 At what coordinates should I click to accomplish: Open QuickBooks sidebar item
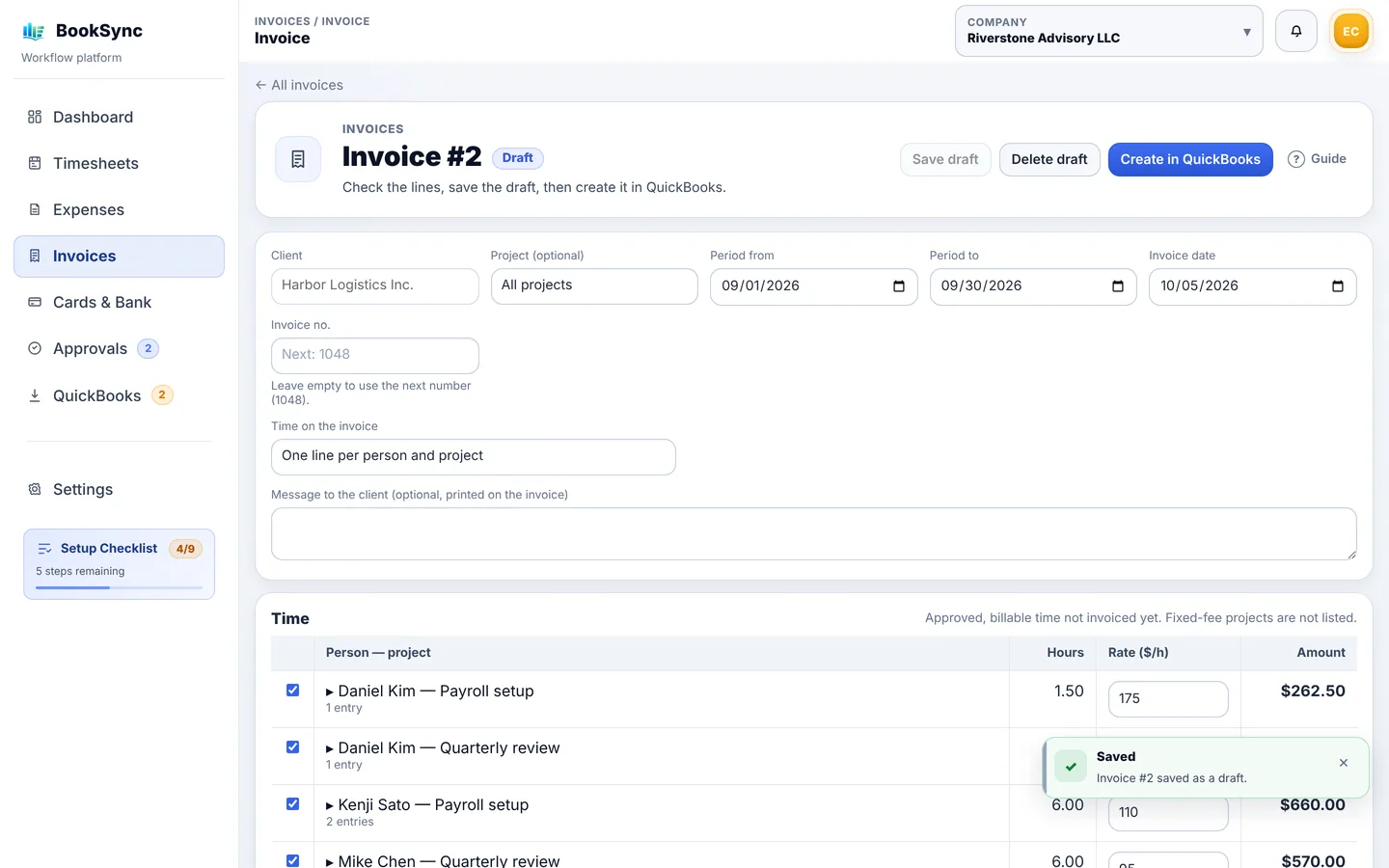119,395
